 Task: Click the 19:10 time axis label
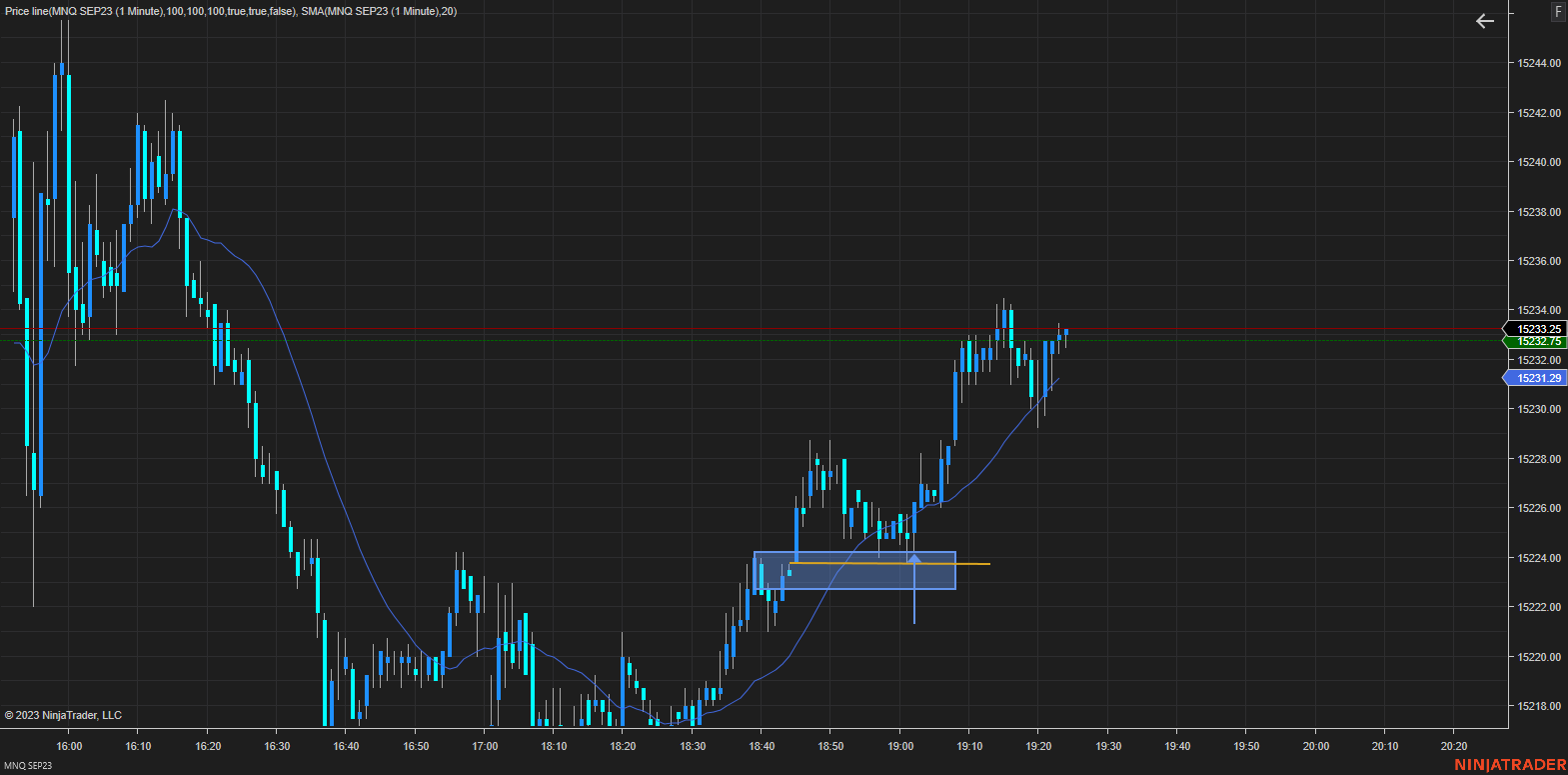[969, 746]
